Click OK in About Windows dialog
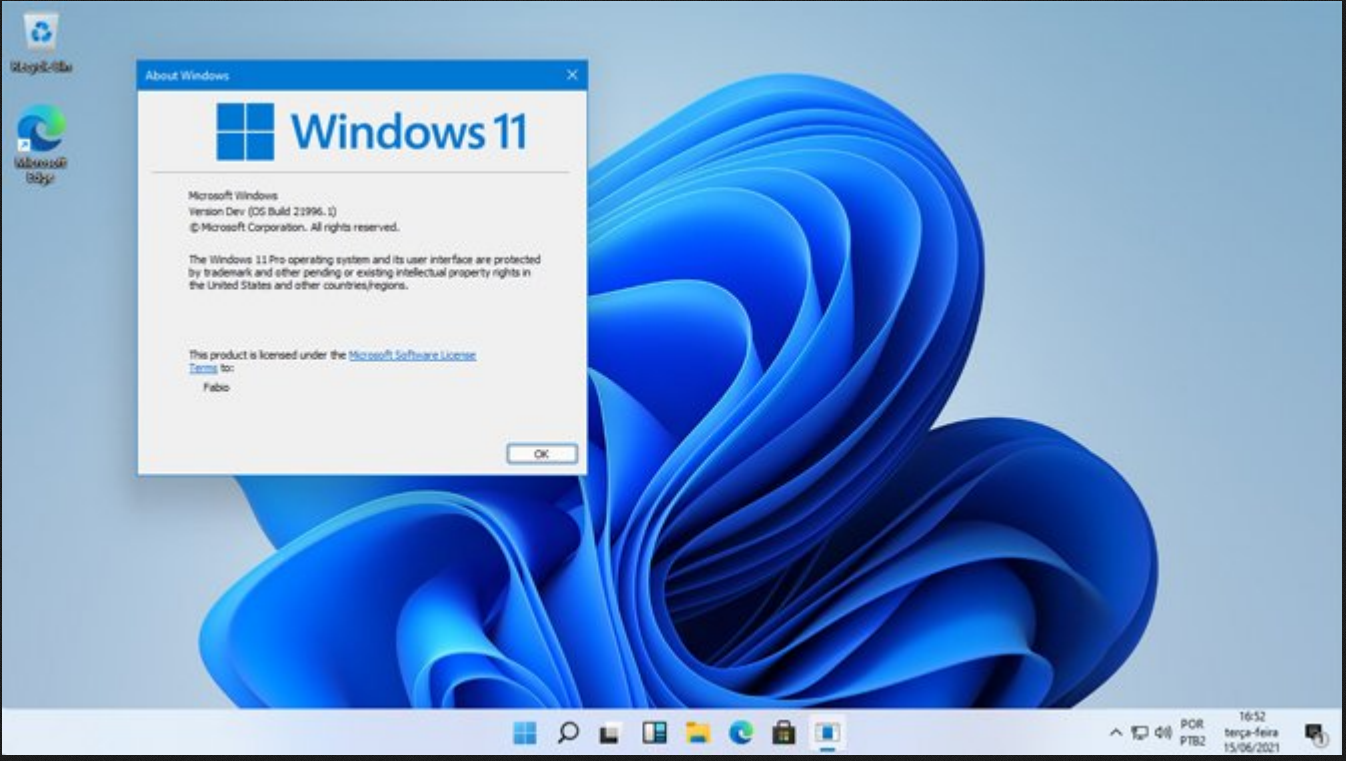The height and width of the screenshot is (761, 1346). pyautogui.click(x=542, y=454)
